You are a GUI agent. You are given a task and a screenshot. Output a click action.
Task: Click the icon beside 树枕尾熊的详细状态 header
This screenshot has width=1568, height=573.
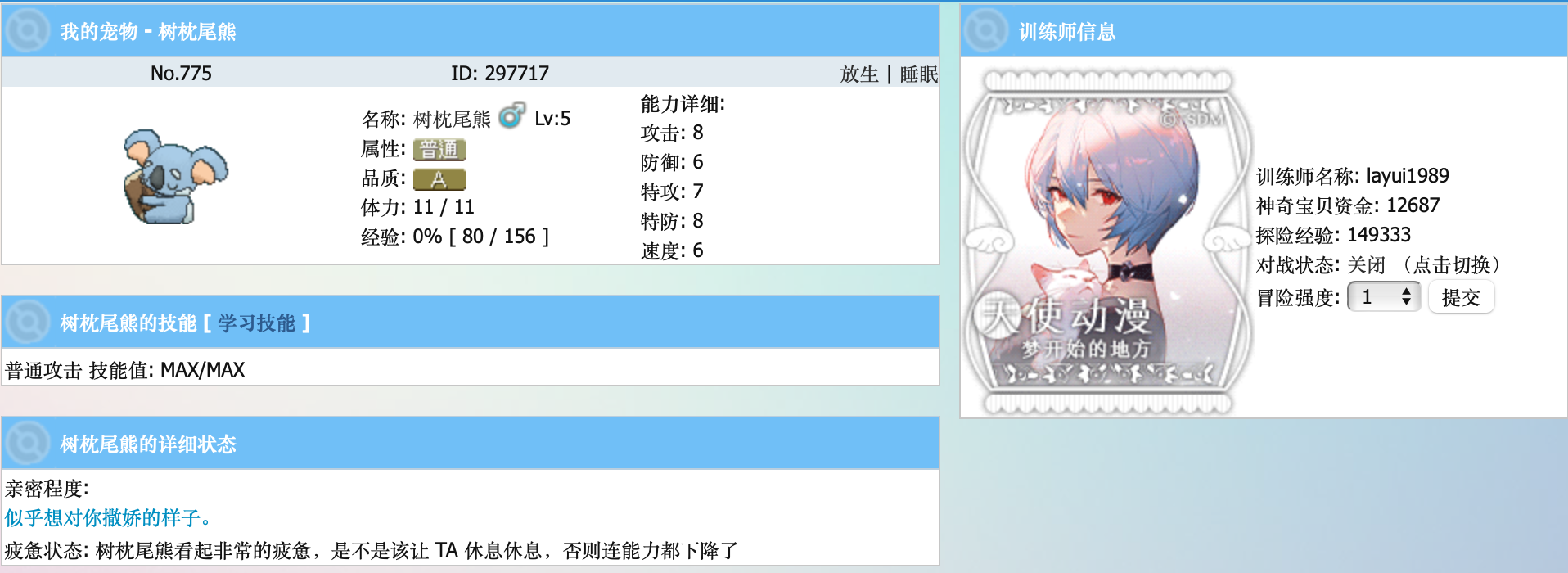click(28, 443)
